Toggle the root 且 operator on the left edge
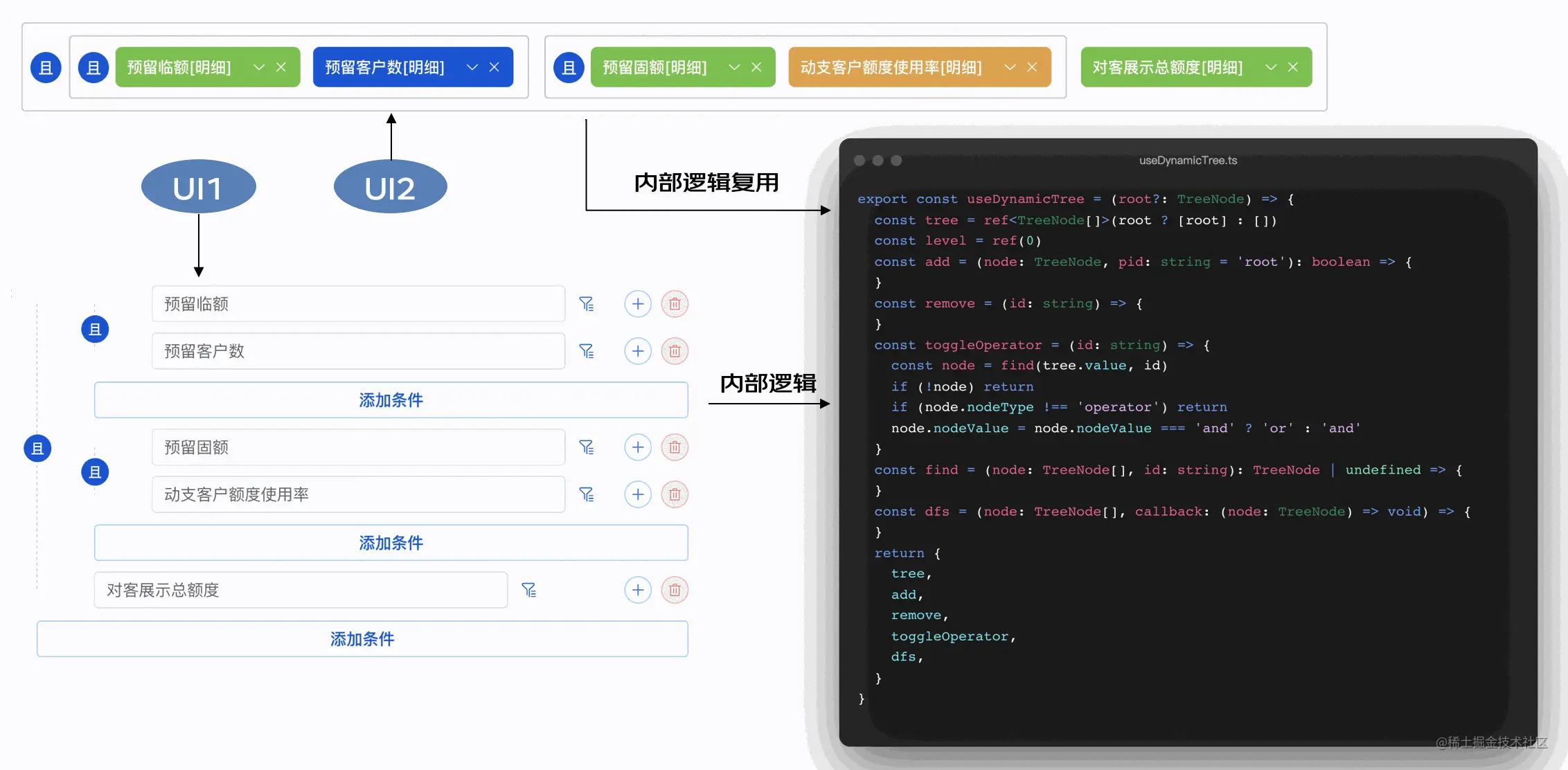Screen dimensions: 1568x770 pyautogui.click(x=37, y=448)
